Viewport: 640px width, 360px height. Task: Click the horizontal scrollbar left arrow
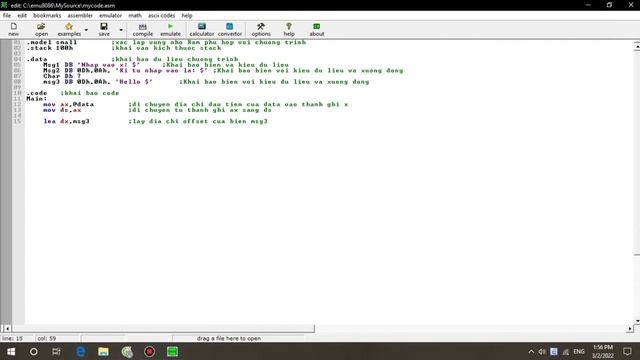[7, 328]
